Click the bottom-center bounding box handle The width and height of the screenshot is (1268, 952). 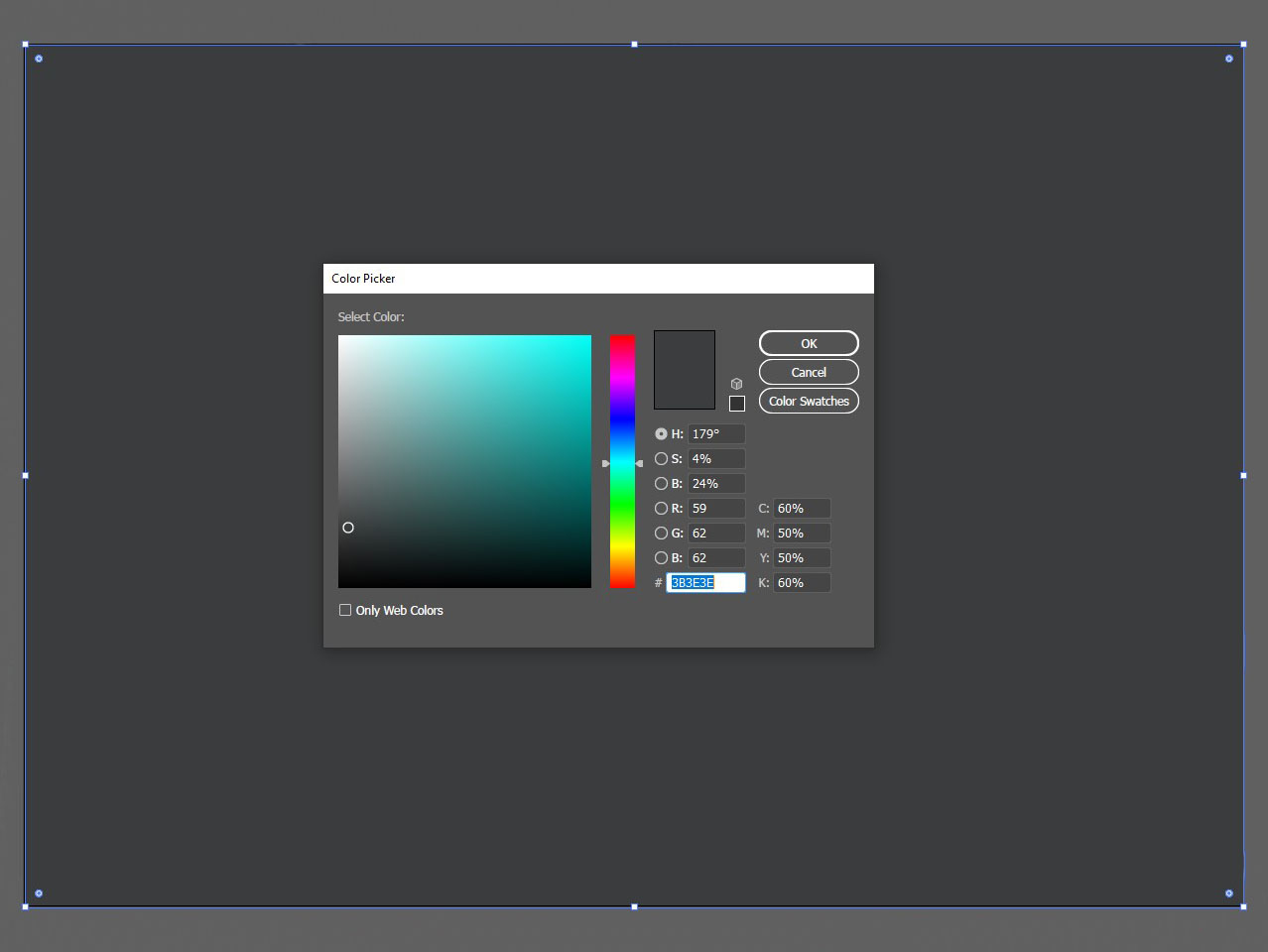[x=635, y=906]
